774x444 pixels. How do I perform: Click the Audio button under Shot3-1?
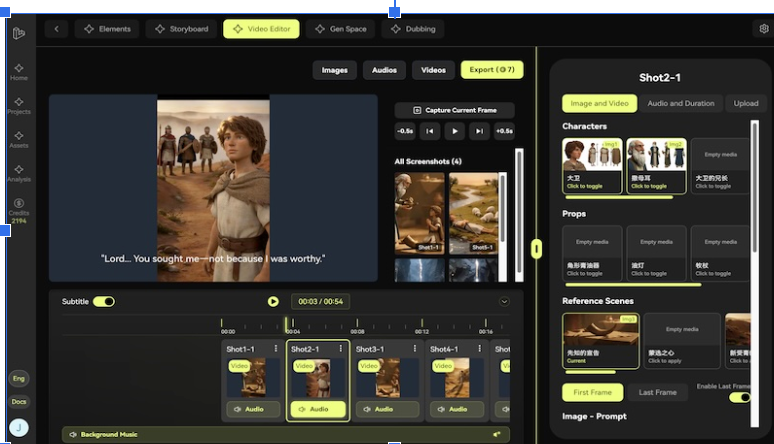pyautogui.click(x=387, y=409)
